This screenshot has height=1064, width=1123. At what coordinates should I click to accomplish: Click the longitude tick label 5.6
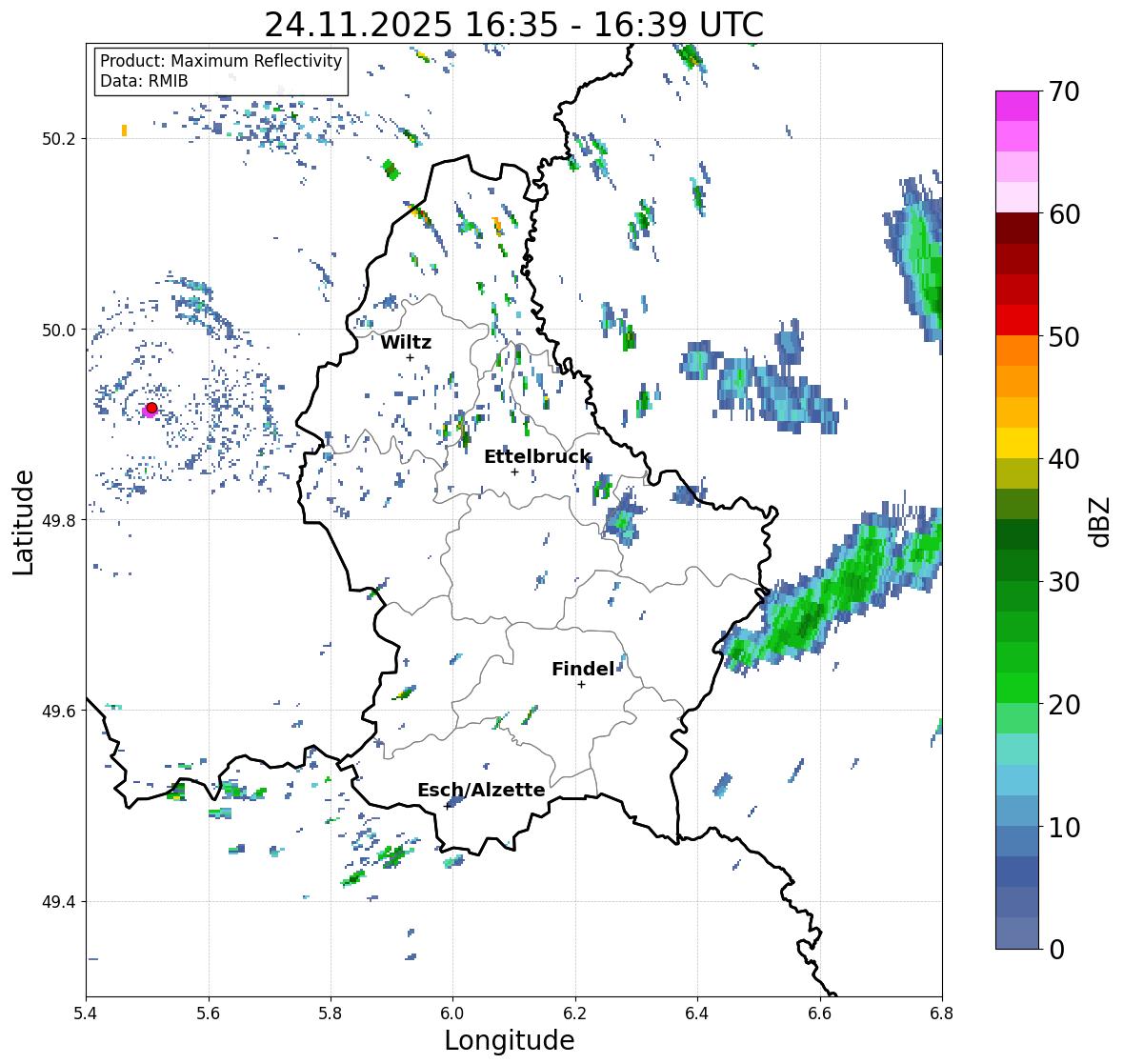point(209,1014)
